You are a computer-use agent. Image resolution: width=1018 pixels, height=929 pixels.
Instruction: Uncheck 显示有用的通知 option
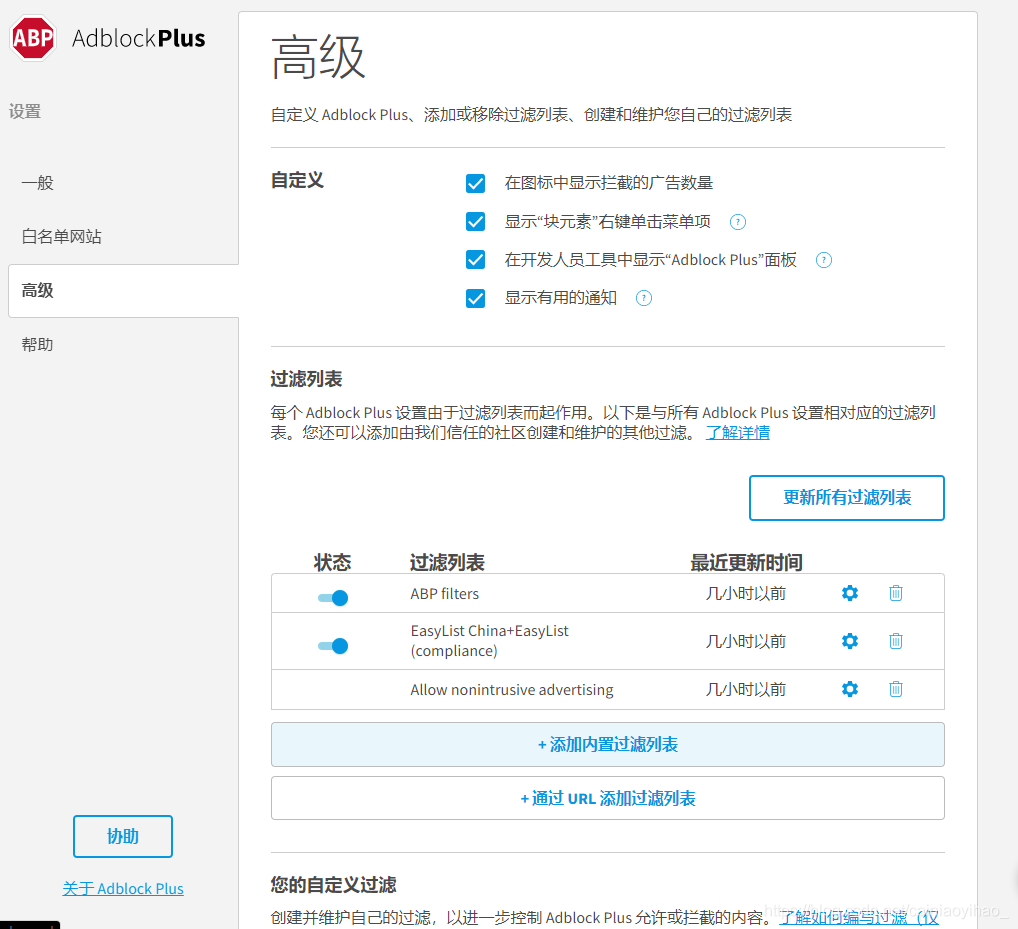(475, 297)
